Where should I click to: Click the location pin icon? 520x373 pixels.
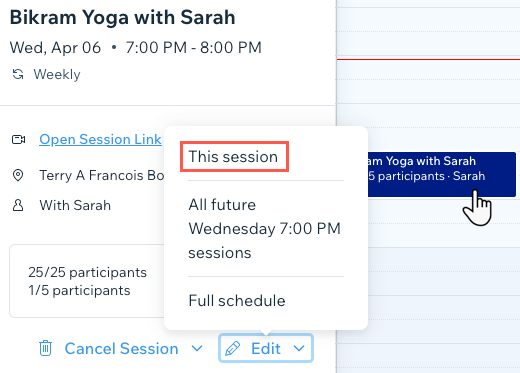pos(18,175)
